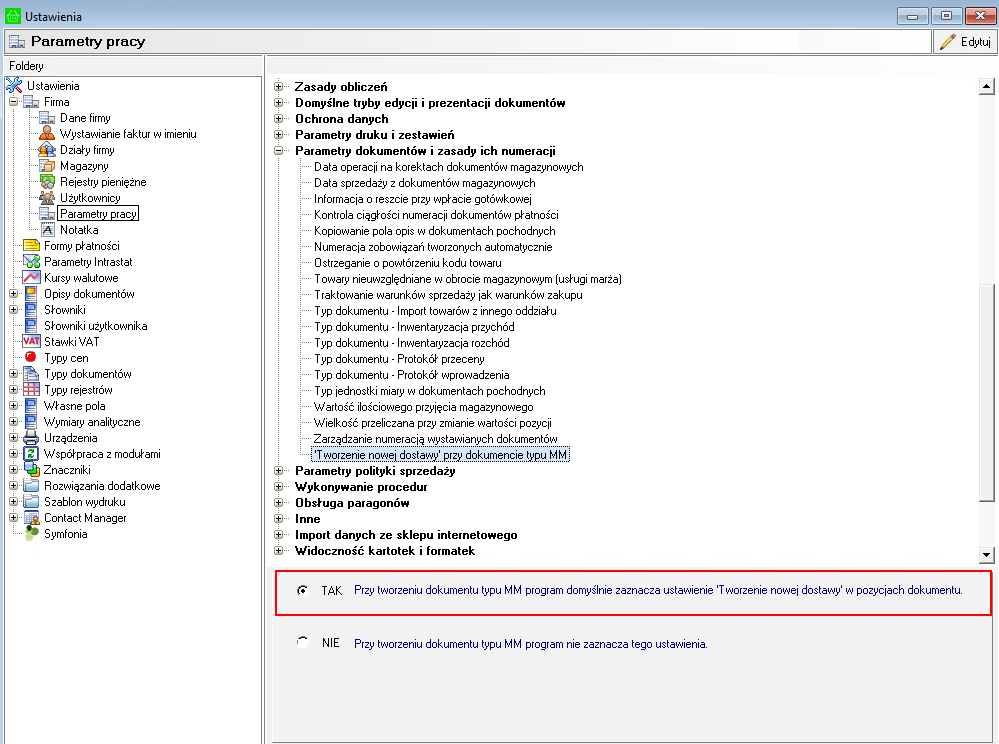Select the TAK radio option
999x744 pixels.
click(302, 591)
